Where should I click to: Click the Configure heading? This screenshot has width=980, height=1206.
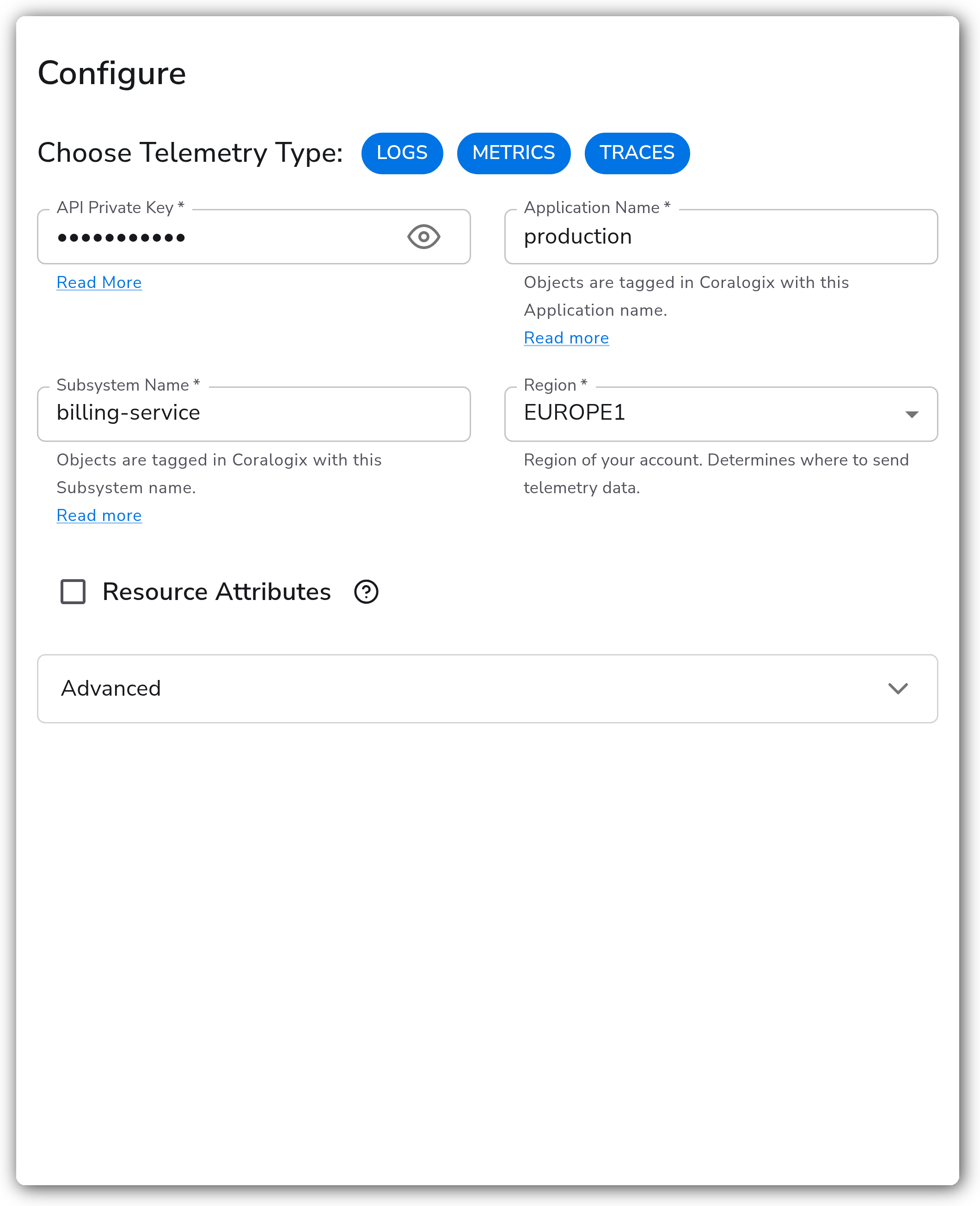point(112,74)
